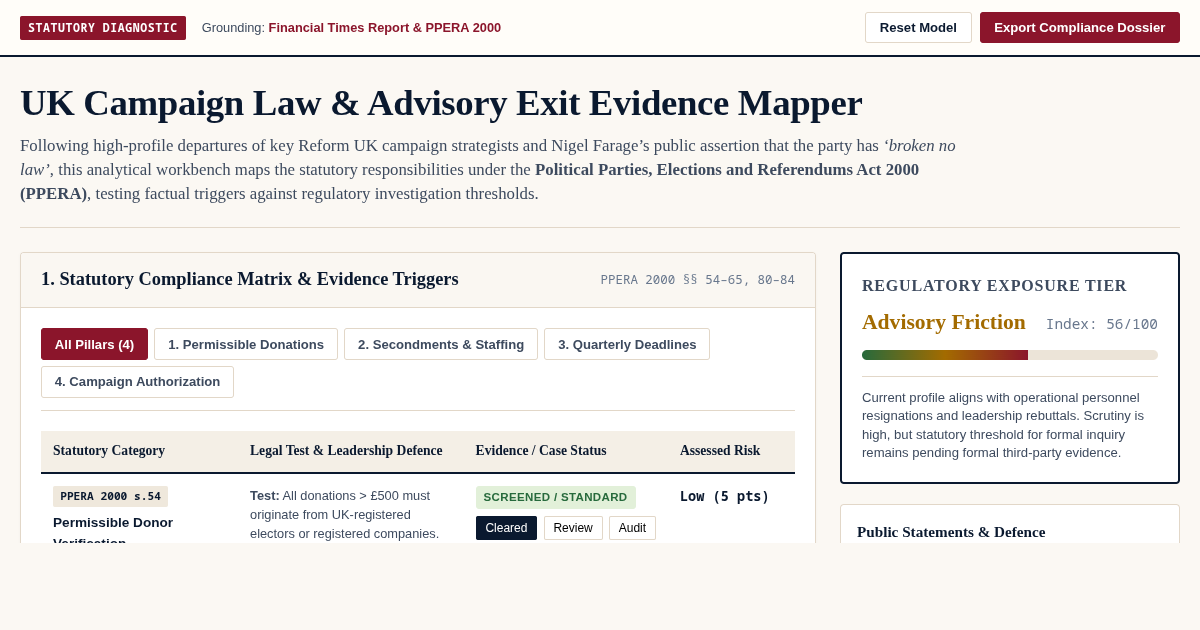Image resolution: width=1200 pixels, height=630 pixels.
Task: Click the Low (5 pts) risk value
Action: [725, 496]
